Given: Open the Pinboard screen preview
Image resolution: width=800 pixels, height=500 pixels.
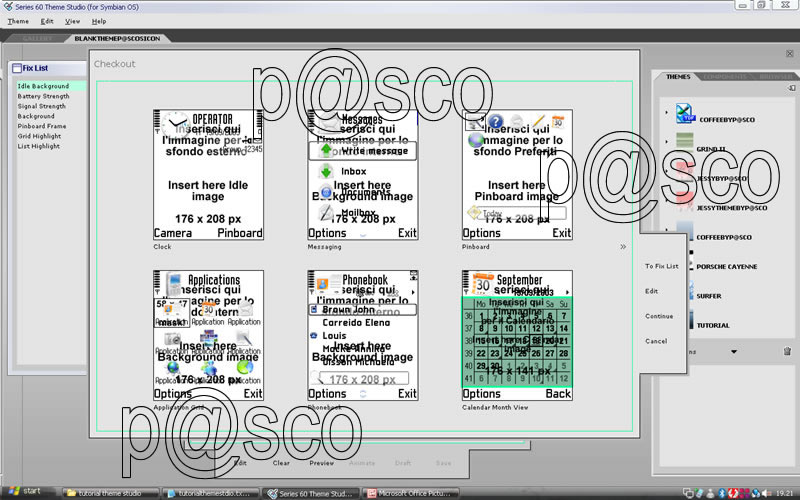Looking at the screenshot, I should click(517, 174).
